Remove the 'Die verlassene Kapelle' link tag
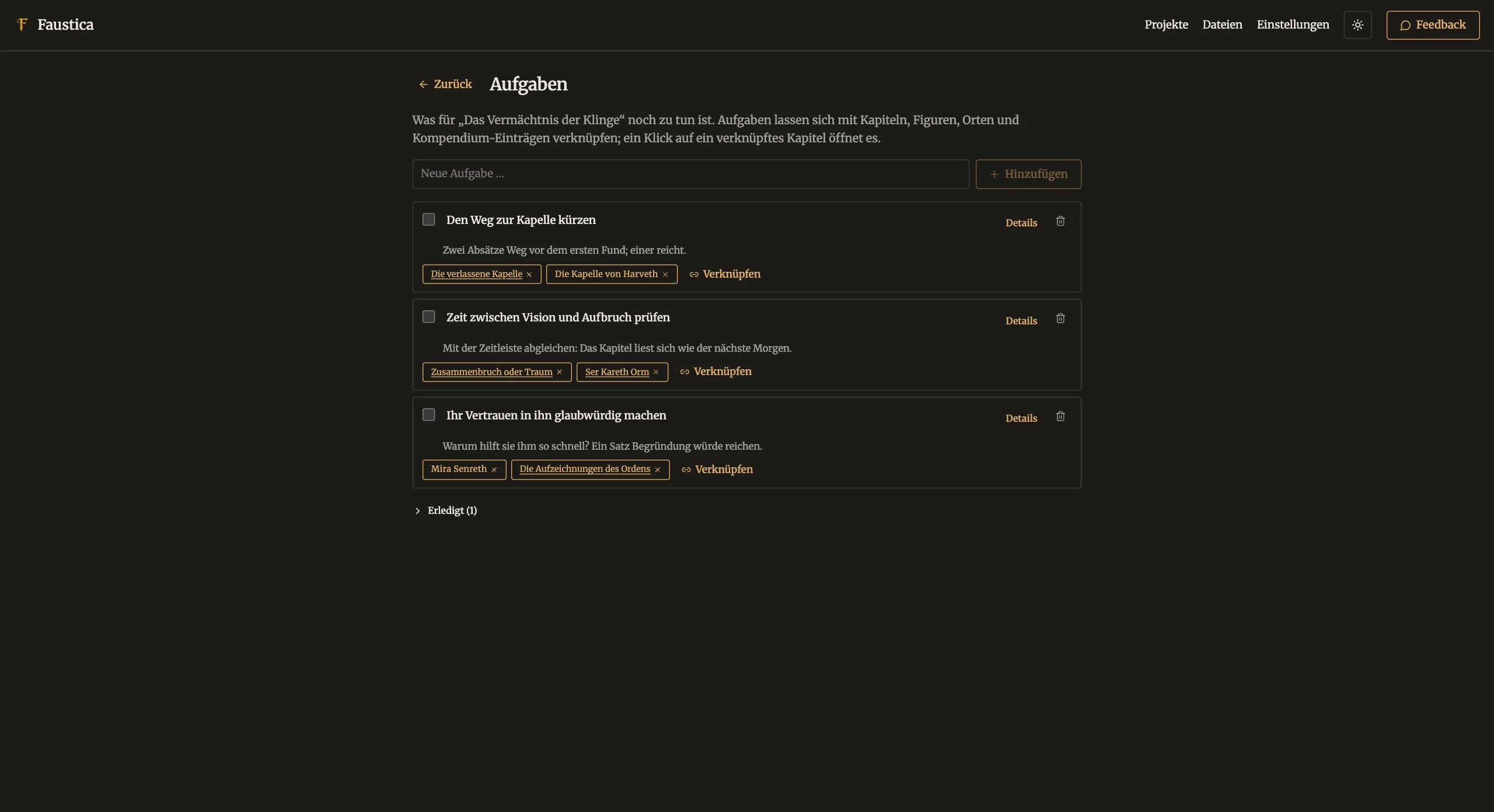This screenshot has height=812, width=1494. coord(529,275)
